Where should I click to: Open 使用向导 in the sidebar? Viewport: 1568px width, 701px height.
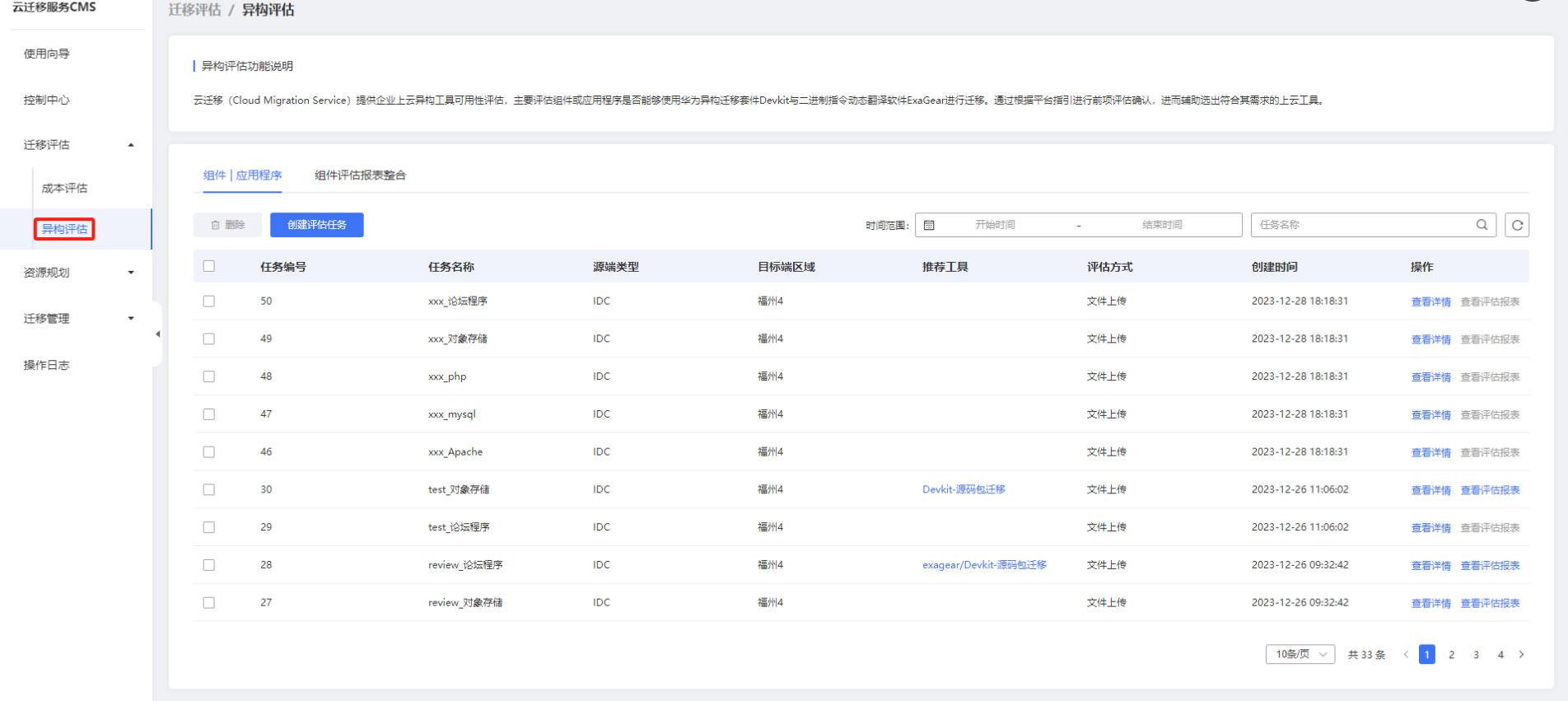[47, 54]
